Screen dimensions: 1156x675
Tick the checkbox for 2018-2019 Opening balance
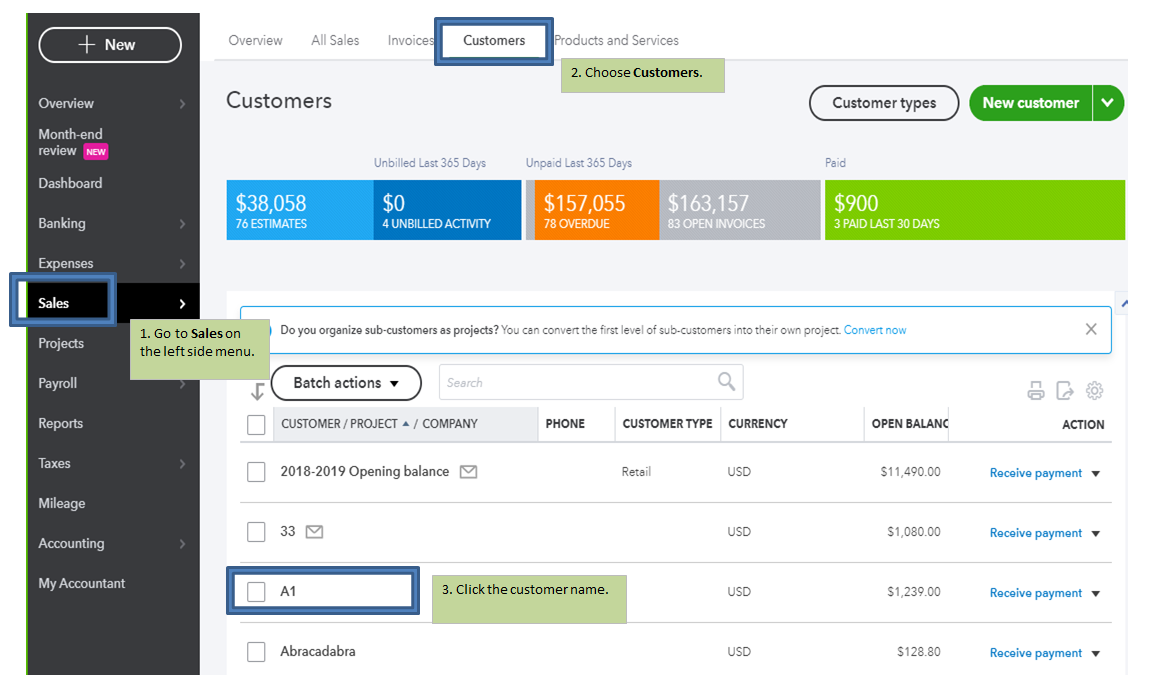[x=256, y=472]
